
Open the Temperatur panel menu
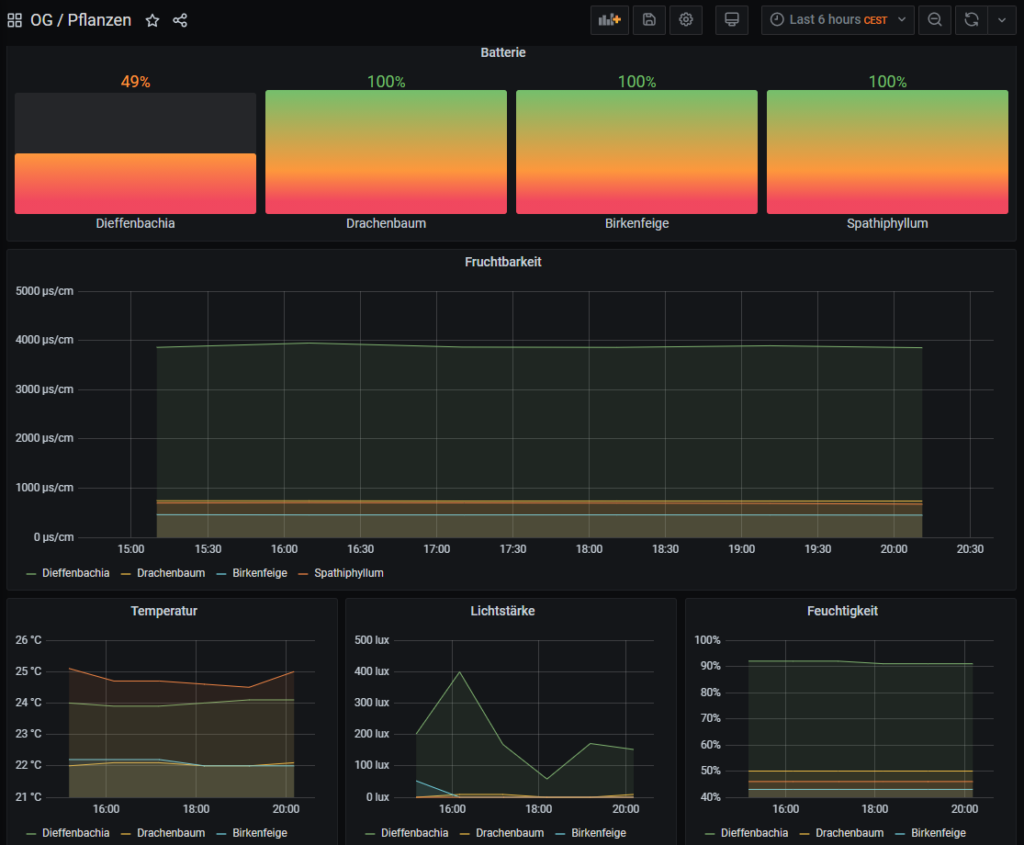(164, 610)
